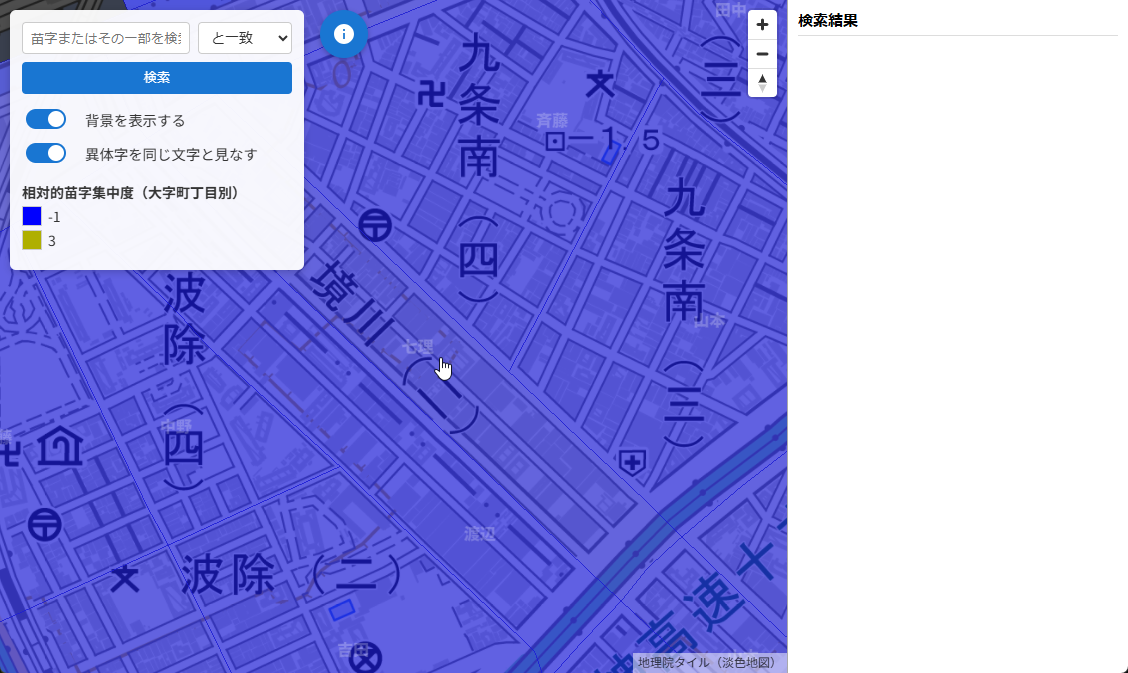Click the 地理院タイル（淡色地図）attribution link
The width and height of the screenshot is (1128, 673).
706,661
